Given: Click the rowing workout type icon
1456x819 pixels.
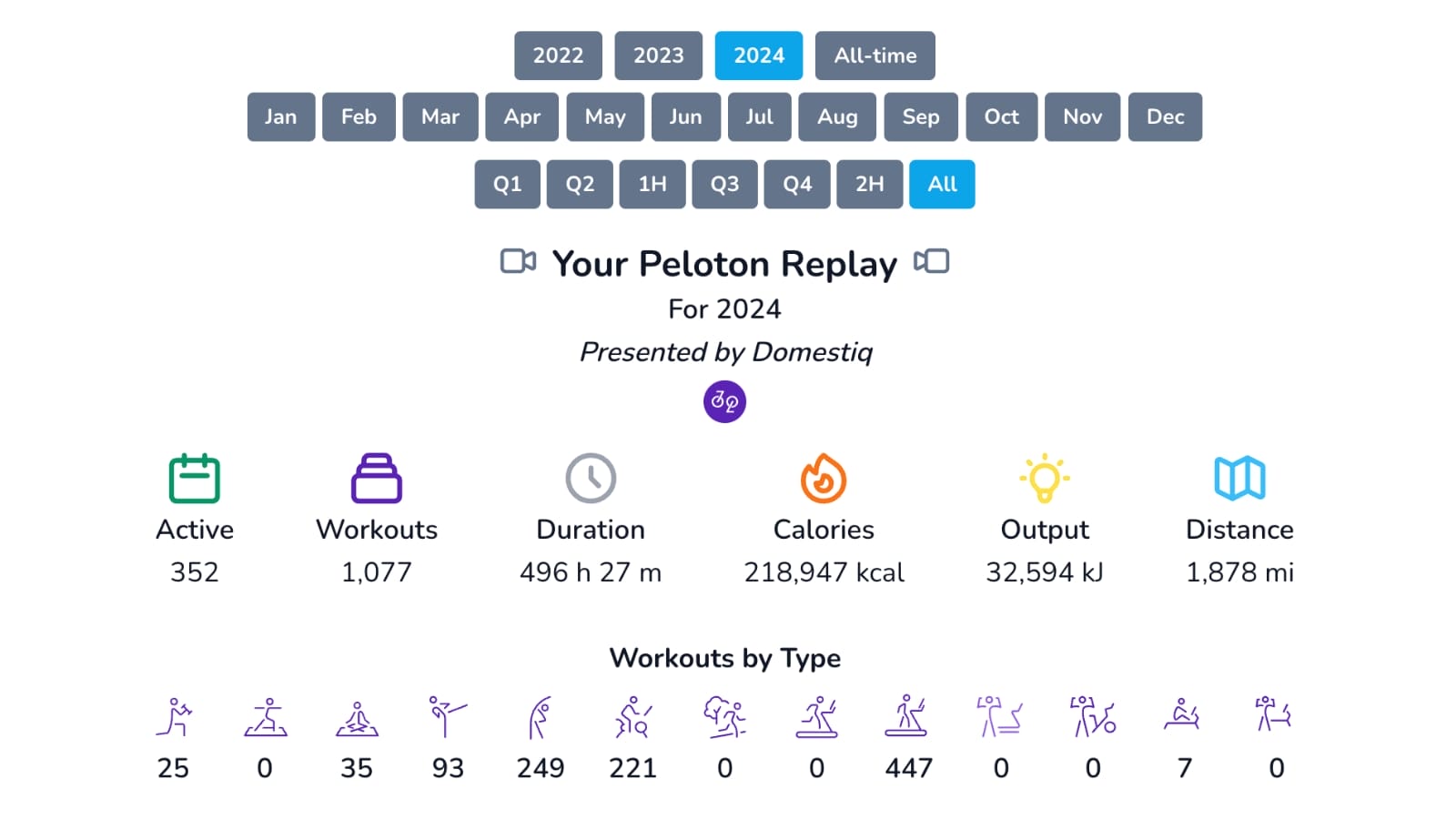Looking at the screenshot, I should [1182, 715].
